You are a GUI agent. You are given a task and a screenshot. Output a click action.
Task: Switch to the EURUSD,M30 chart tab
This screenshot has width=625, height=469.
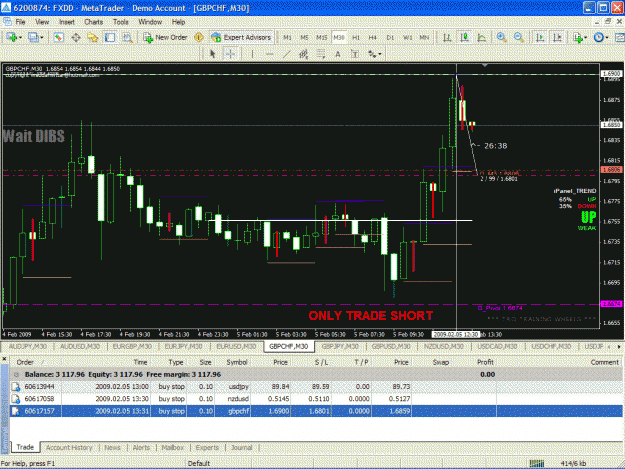pyautogui.click(x=236, y=346)
